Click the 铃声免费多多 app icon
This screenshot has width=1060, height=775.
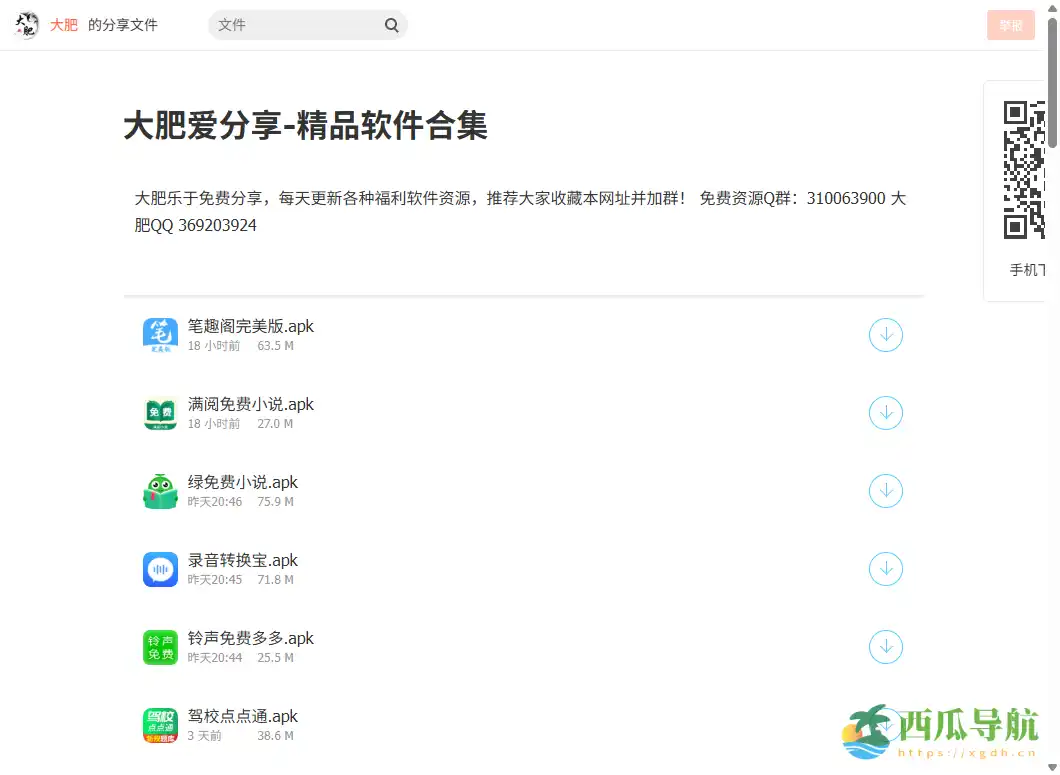point(160,647)
